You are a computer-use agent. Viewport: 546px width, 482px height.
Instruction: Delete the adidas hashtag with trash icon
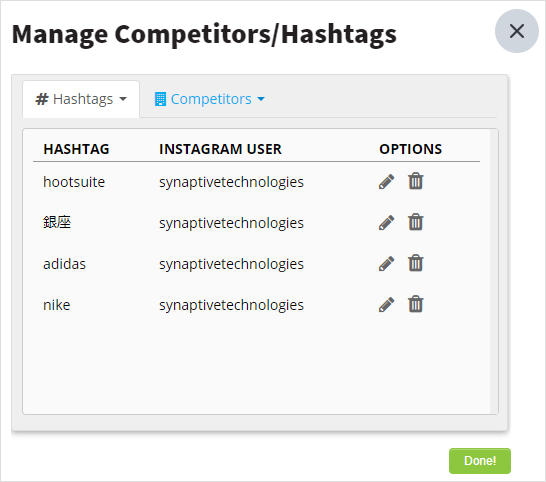click(x=415, y=263)
